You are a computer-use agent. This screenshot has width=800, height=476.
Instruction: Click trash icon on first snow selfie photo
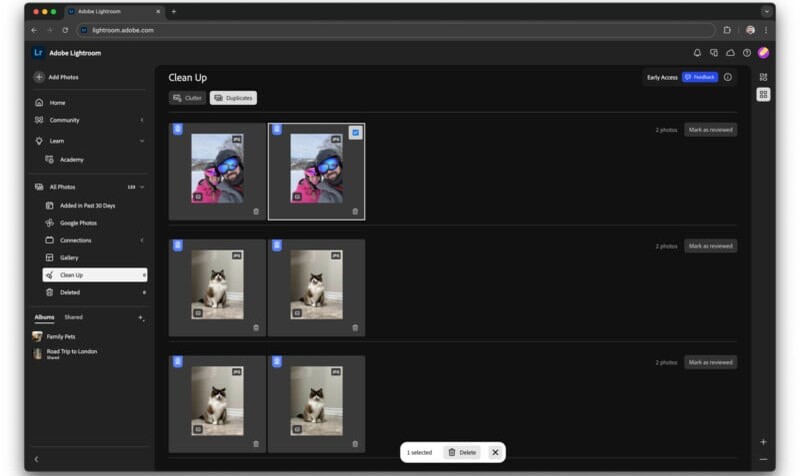coord(256,211)
